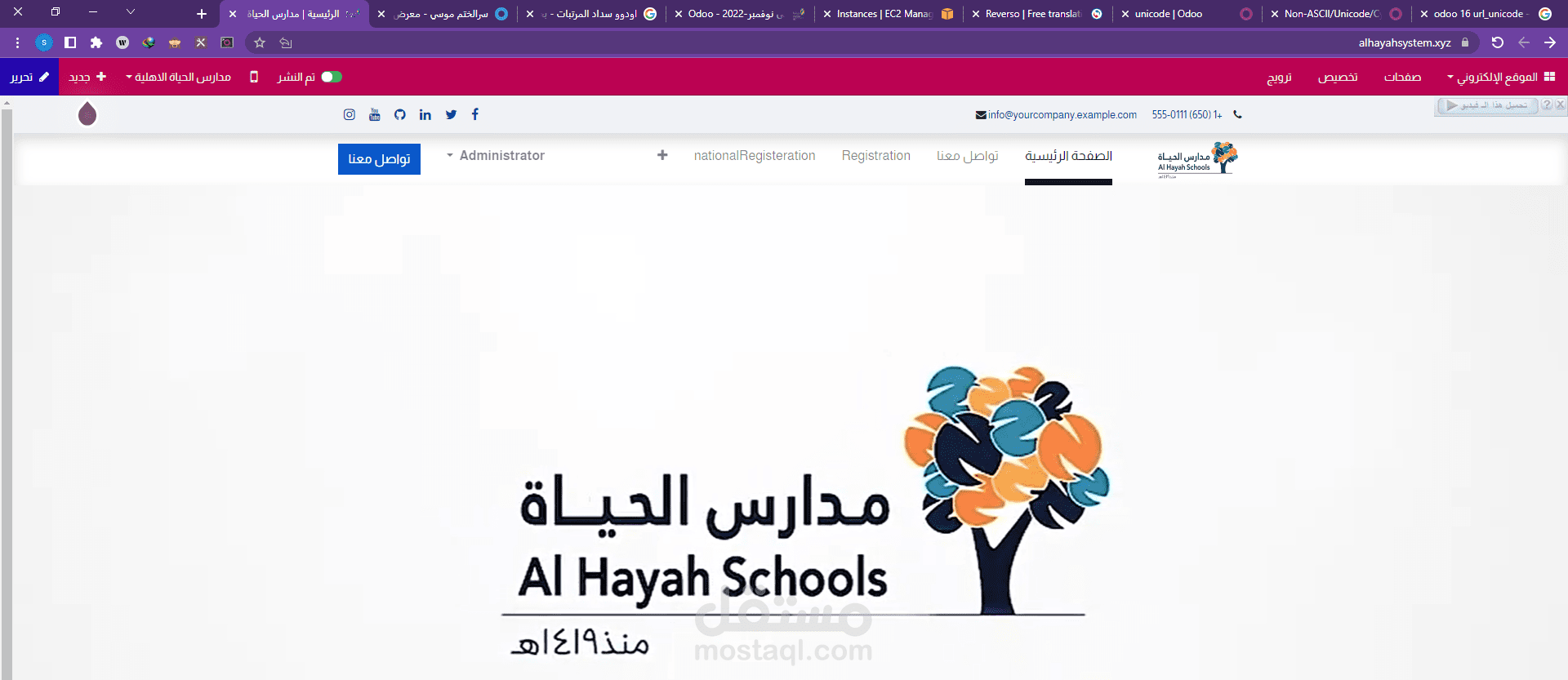Click the blue تواصل معنا button
Image resolution: width=1568 pixels, height=680 pixels.
(379, 159)
